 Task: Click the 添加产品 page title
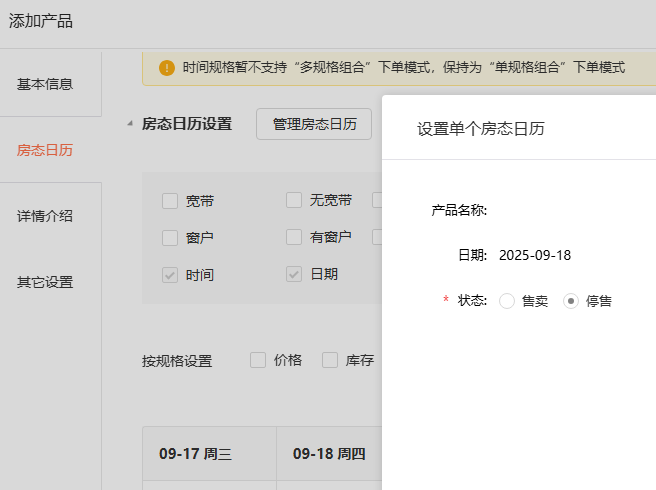pos(41,21)
